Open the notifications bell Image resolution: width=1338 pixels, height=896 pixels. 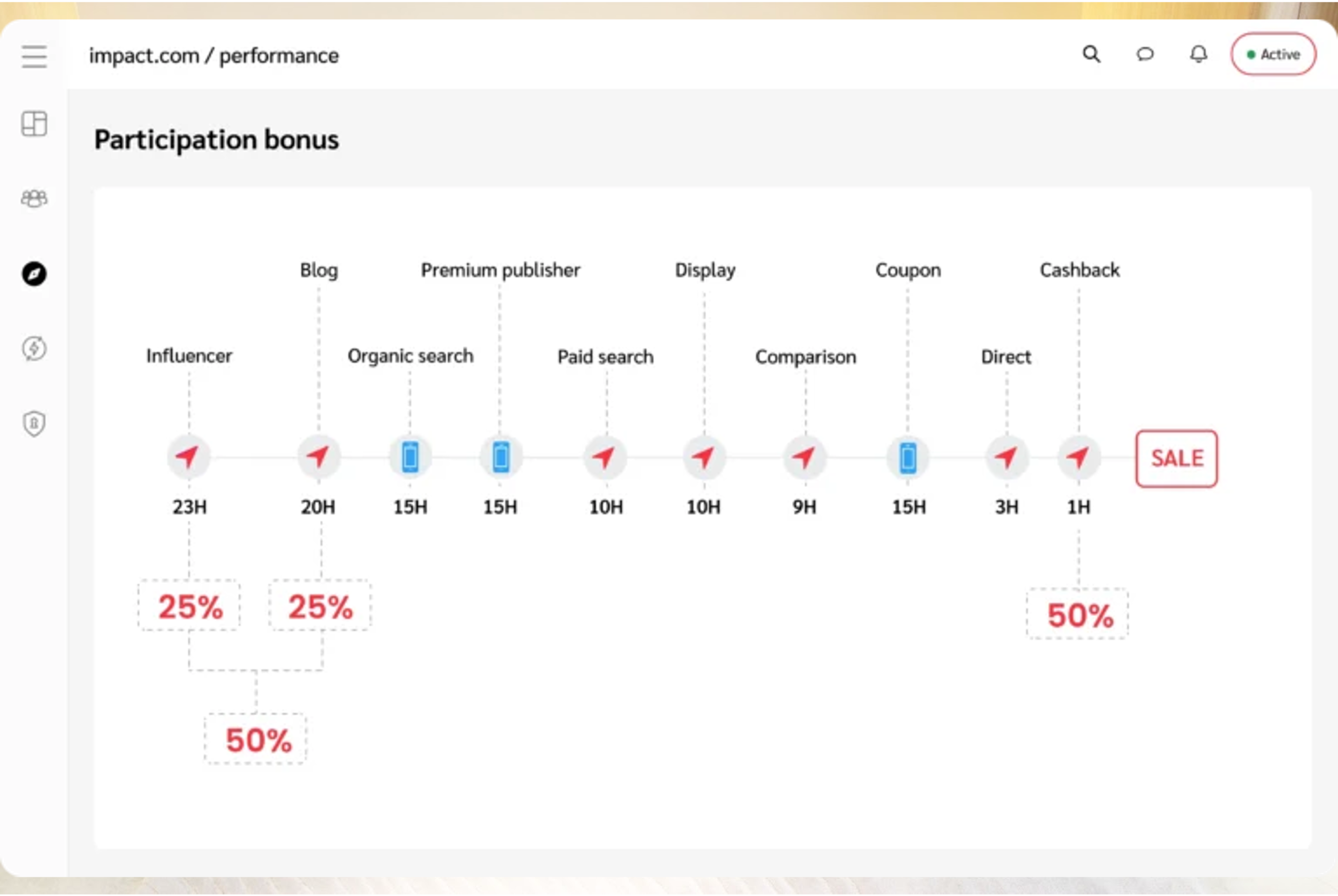(1198, 54)
